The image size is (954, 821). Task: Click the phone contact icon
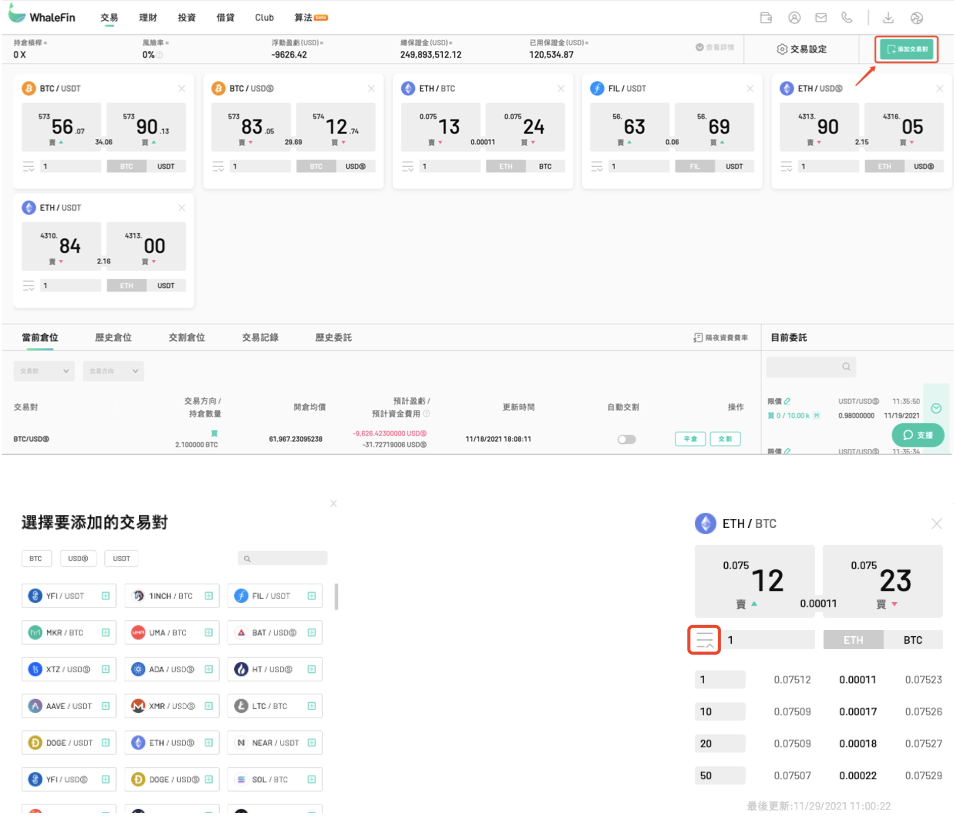pos(846,18)
